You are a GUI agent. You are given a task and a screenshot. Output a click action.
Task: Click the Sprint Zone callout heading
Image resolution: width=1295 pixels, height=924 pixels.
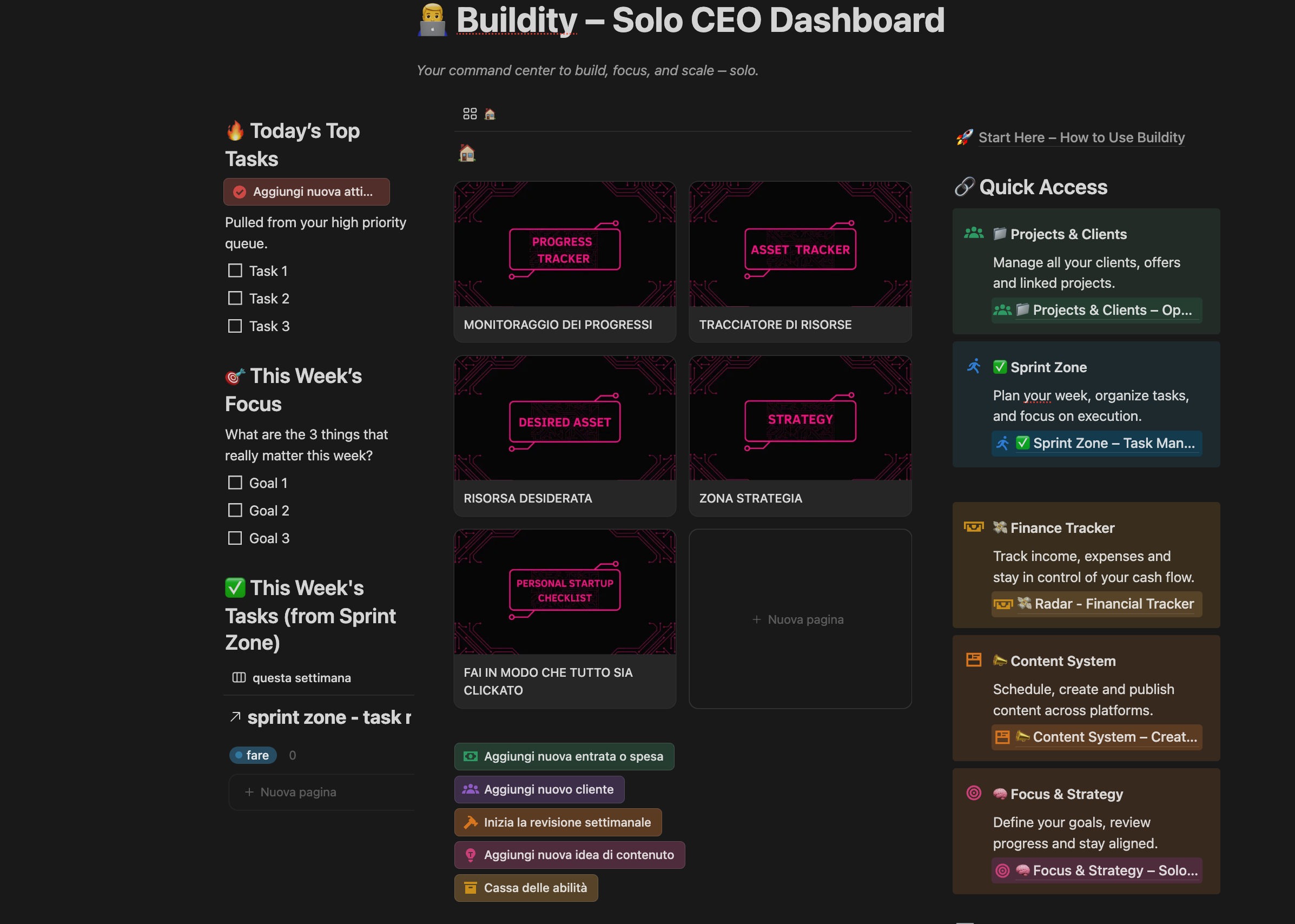tap(1040, 367)
